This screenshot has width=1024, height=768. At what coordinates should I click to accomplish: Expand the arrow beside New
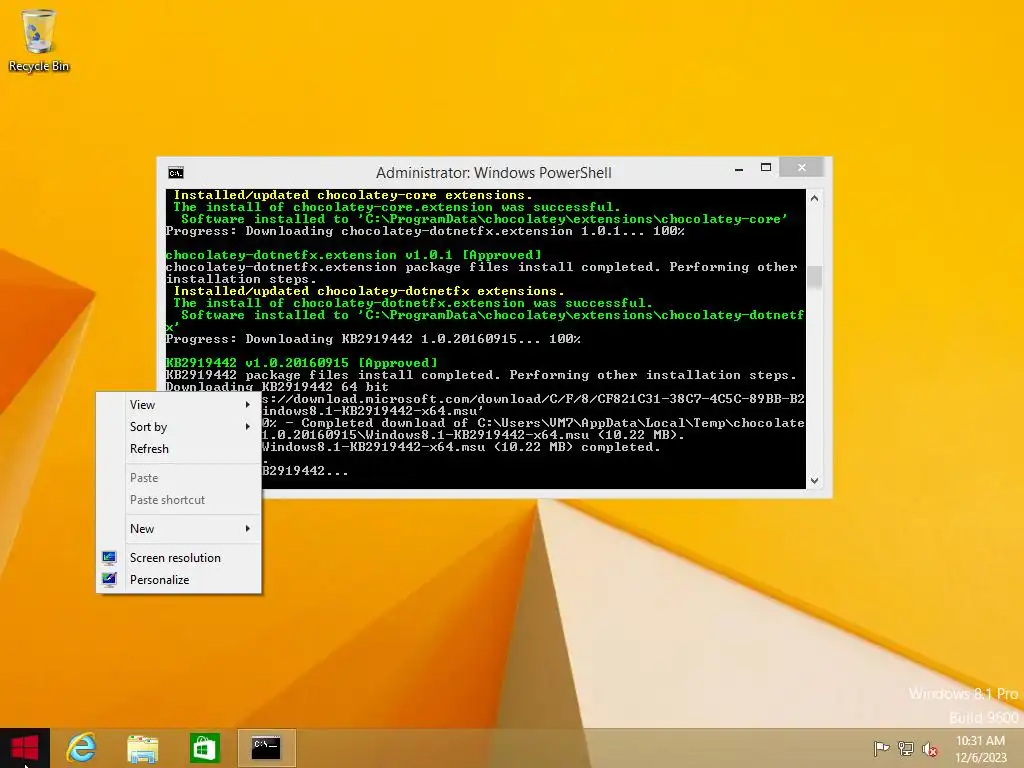pos(248,529)
